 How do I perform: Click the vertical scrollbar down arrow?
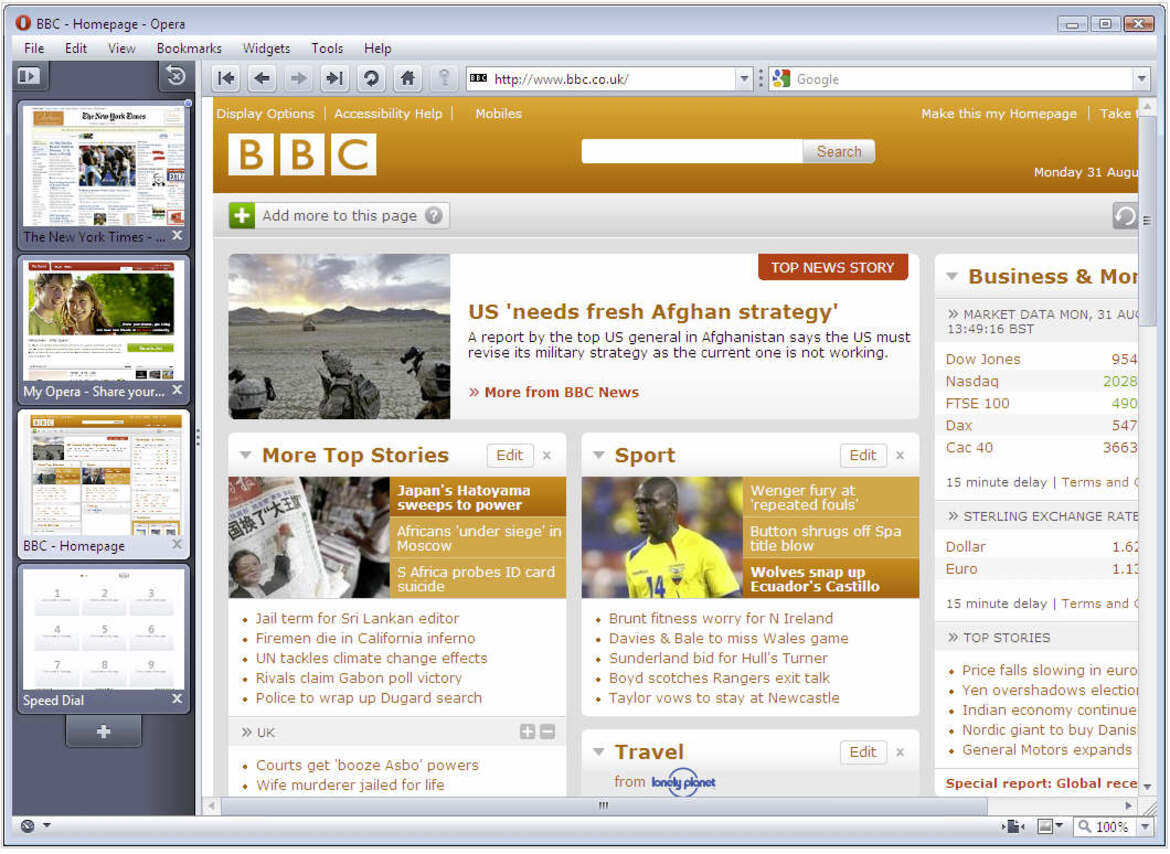(x=1147, y=788)
